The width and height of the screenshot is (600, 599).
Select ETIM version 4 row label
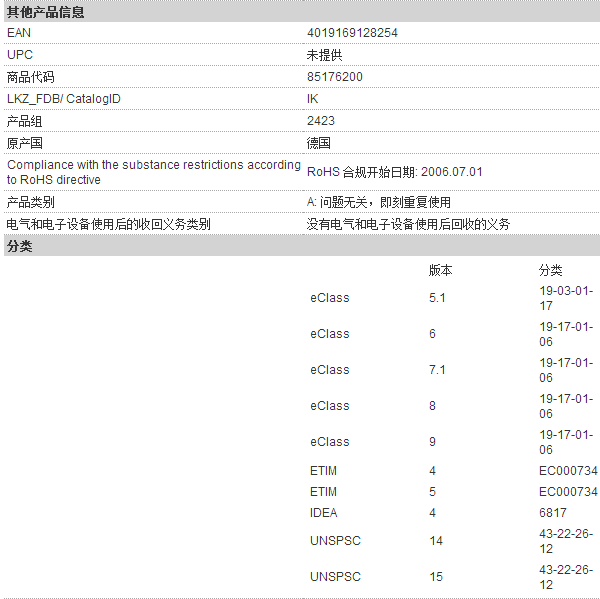pyautogui.click(x=323, y=471)
